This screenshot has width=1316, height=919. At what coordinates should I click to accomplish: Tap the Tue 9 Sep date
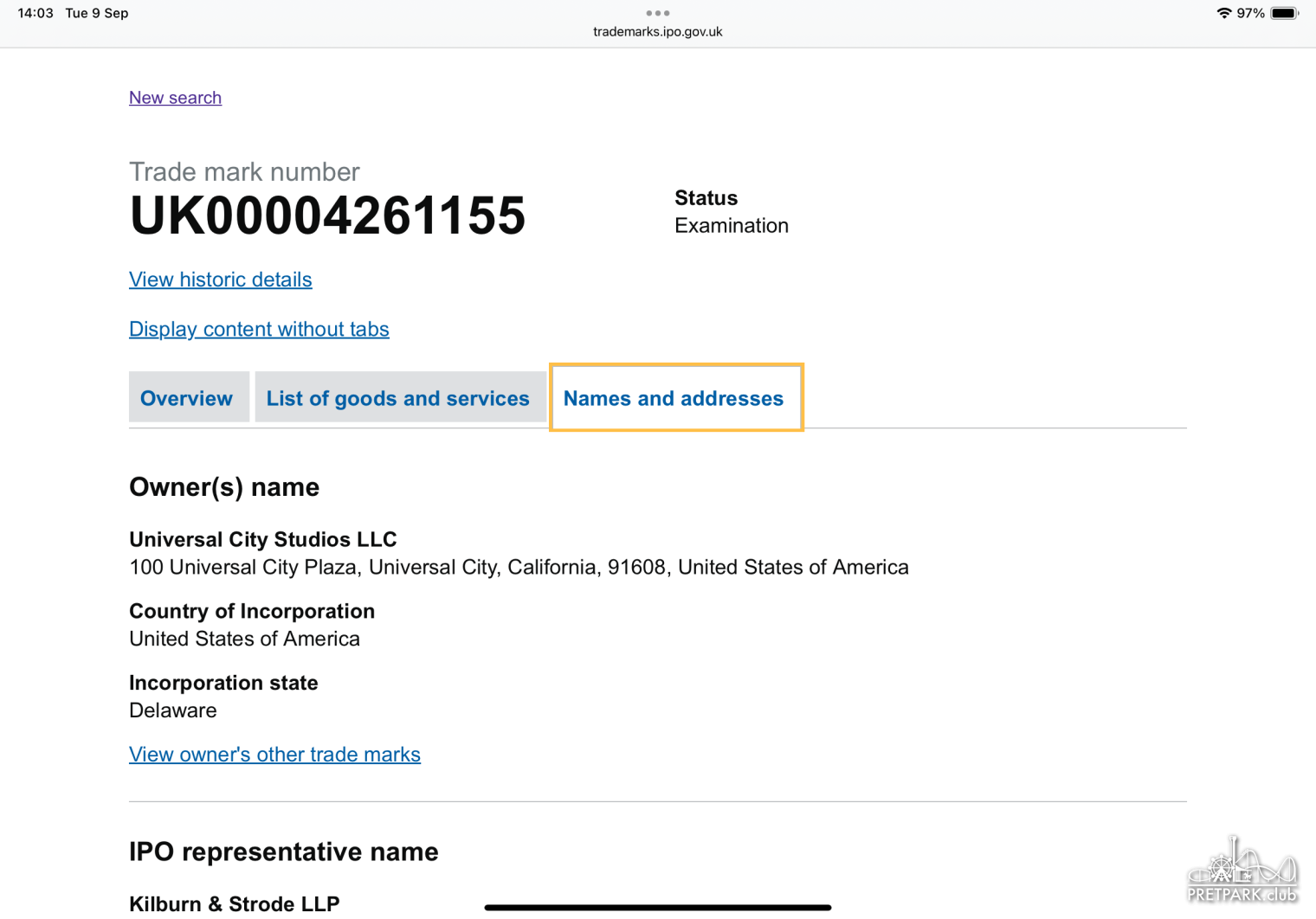pyautogui.click(x=97, y=13)
